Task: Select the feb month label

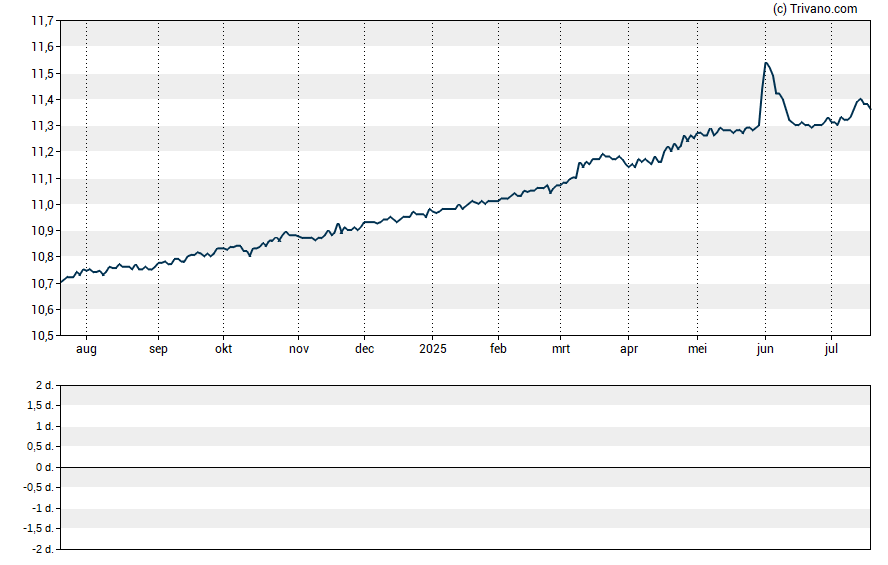Action: (x=498, y=349)
